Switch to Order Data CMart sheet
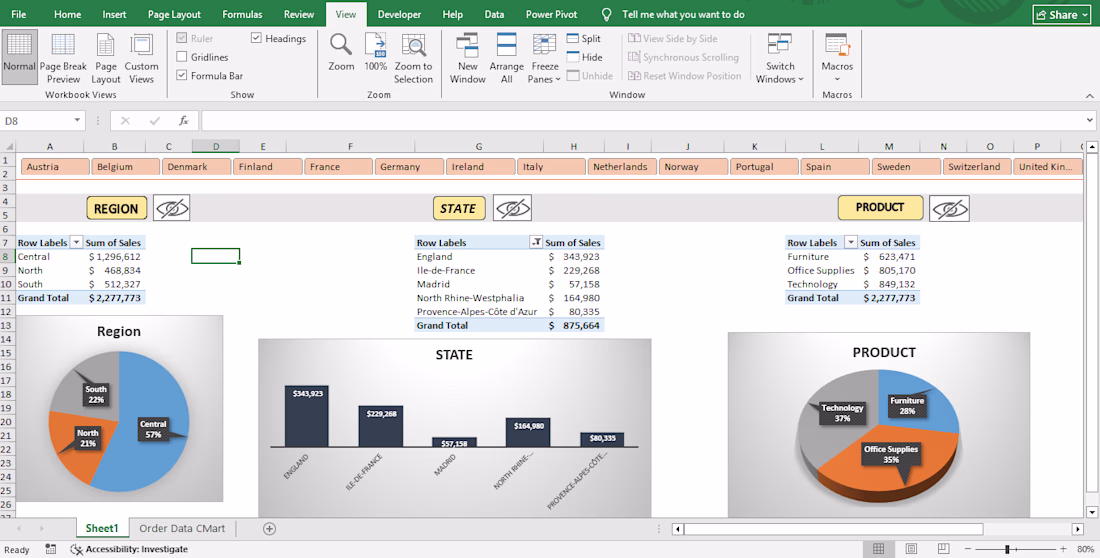The image size is (1100, 558). pos(182,529)
